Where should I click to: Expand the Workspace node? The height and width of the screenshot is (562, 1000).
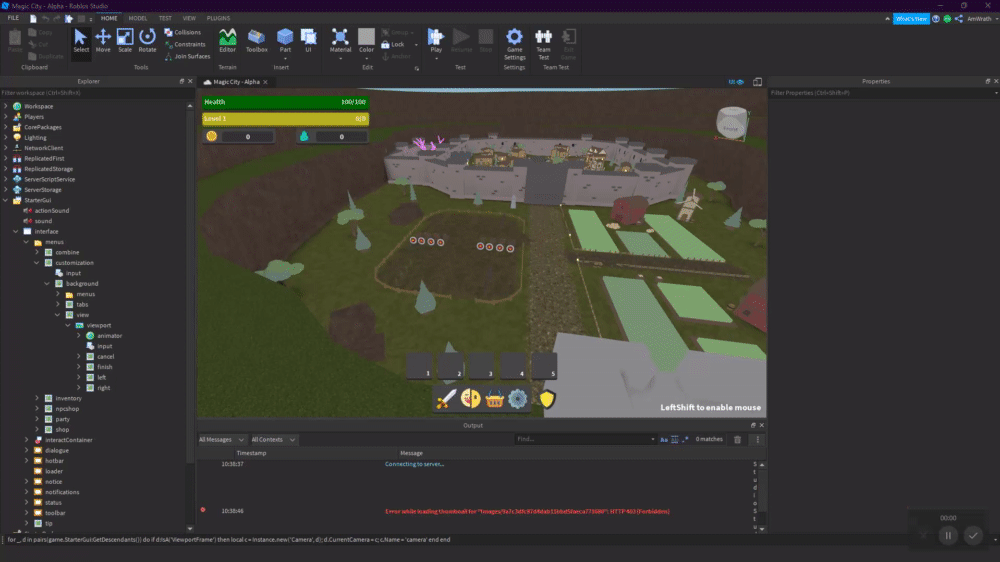pos(6,106)
